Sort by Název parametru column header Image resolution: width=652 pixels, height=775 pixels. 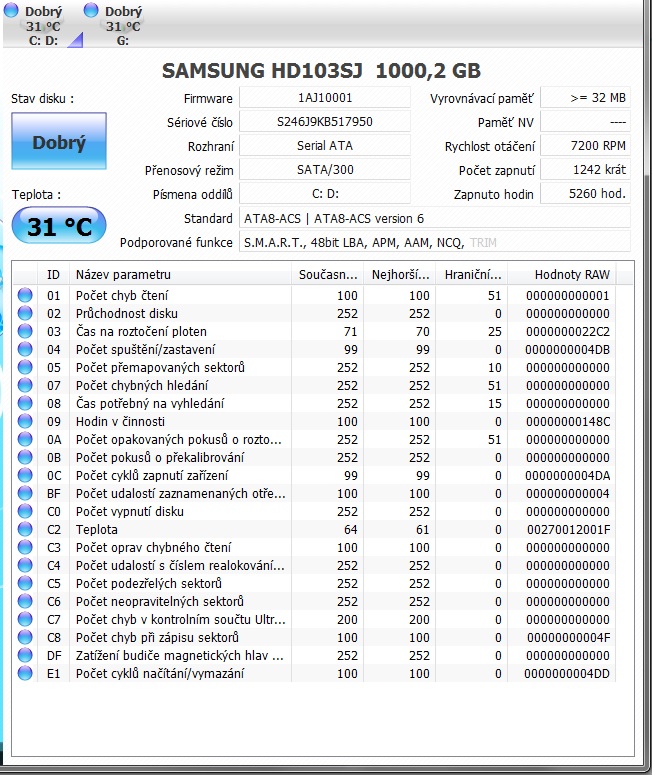tap(180, 274)
